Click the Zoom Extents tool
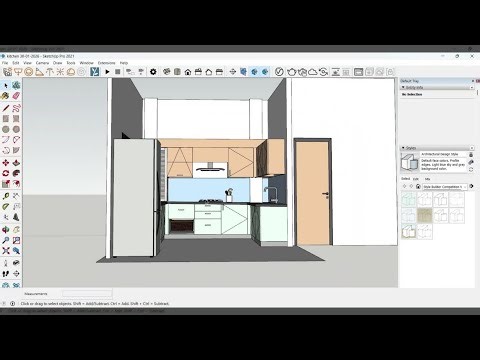The image size is (480, 360). coord(6,251)
